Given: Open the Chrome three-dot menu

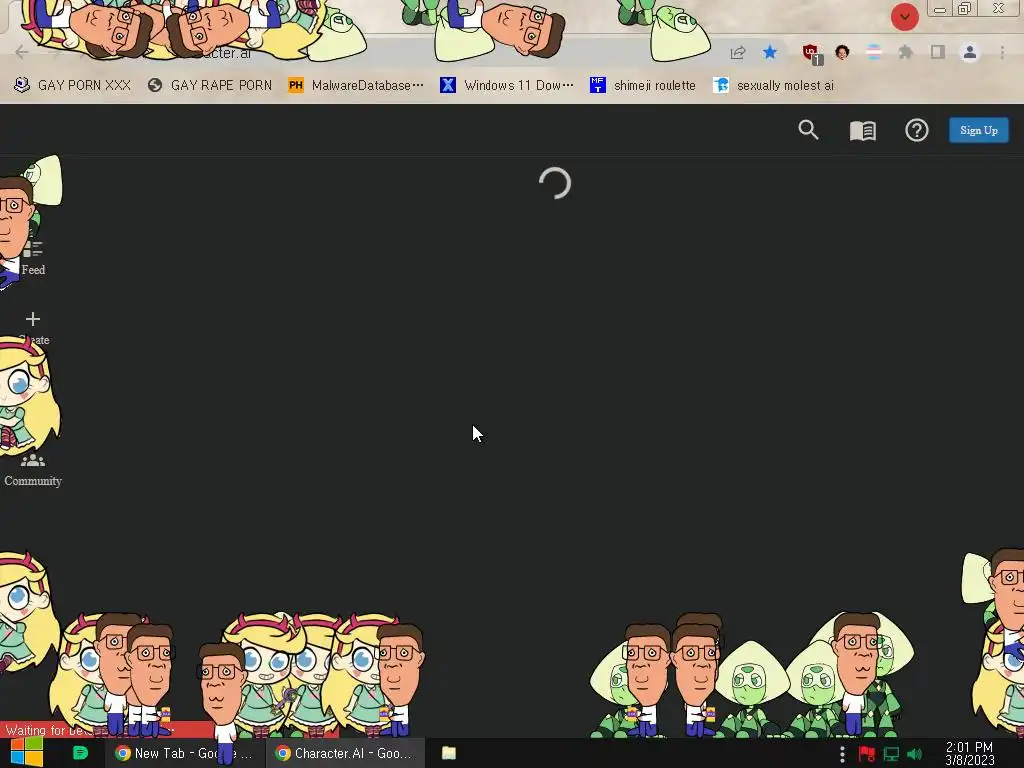Looking at the screenshot, I should click(1002, 52).
